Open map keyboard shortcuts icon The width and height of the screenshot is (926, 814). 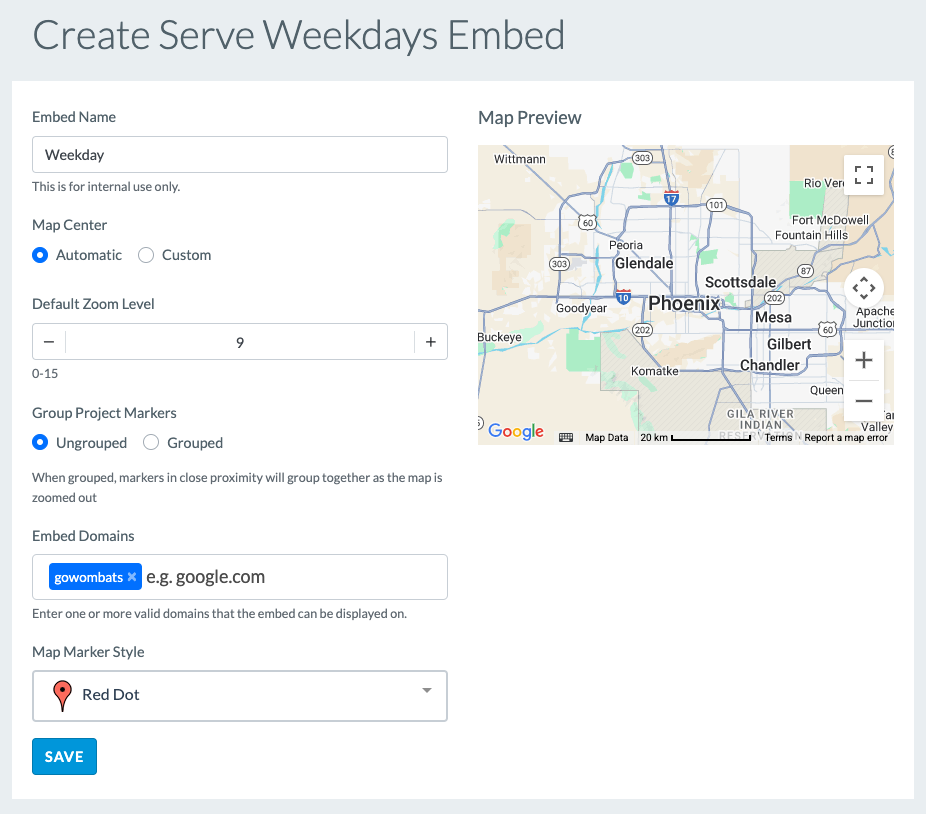click(566, 437)
